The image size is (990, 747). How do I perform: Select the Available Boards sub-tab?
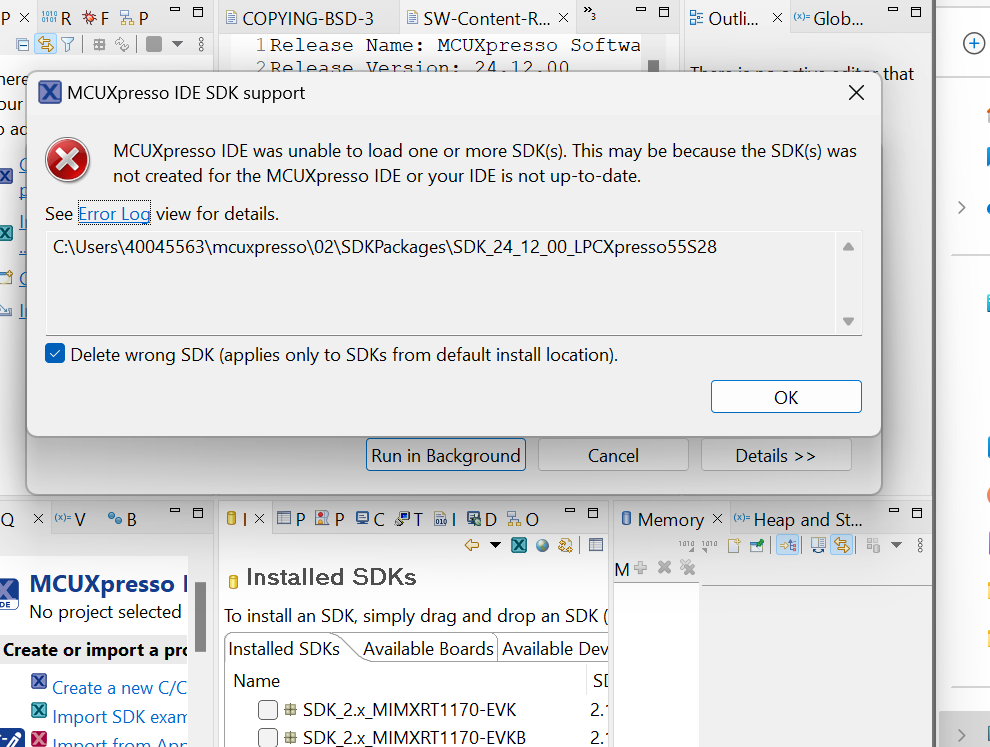click(x=428, y=648)
